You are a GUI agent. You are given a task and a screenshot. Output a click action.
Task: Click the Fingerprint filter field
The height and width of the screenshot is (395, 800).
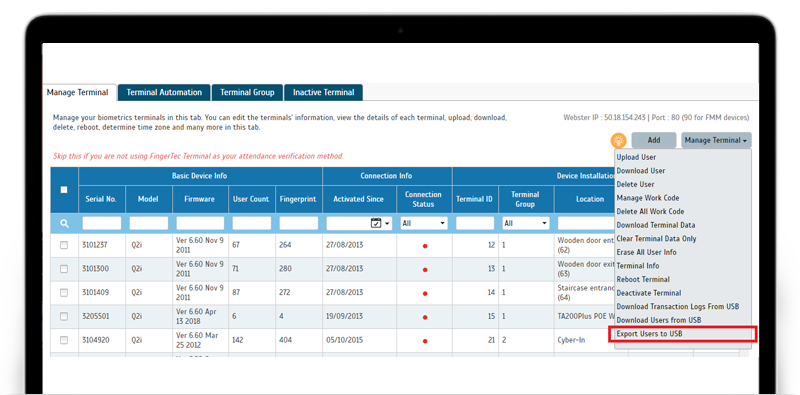click(298, 224)
